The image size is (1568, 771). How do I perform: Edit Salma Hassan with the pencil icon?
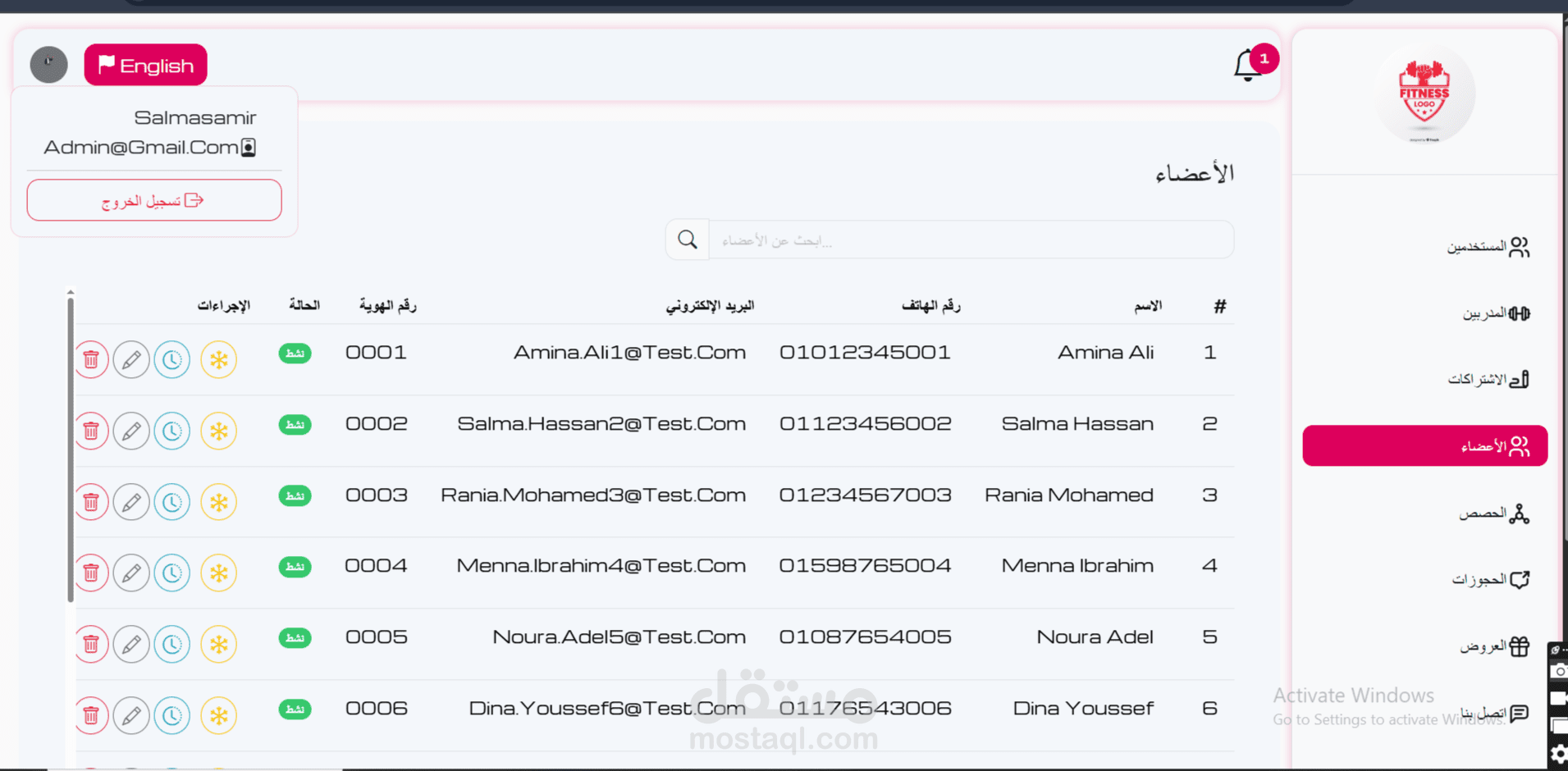point(131,431)
